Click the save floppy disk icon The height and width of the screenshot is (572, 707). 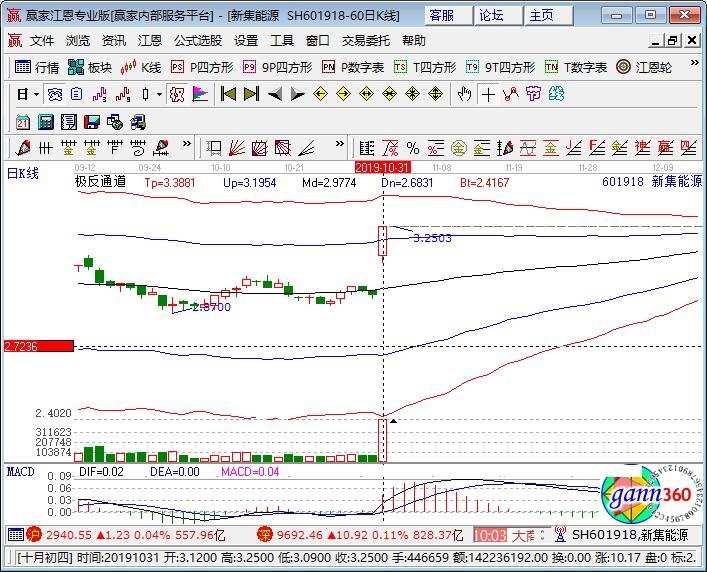pos(92,121)
